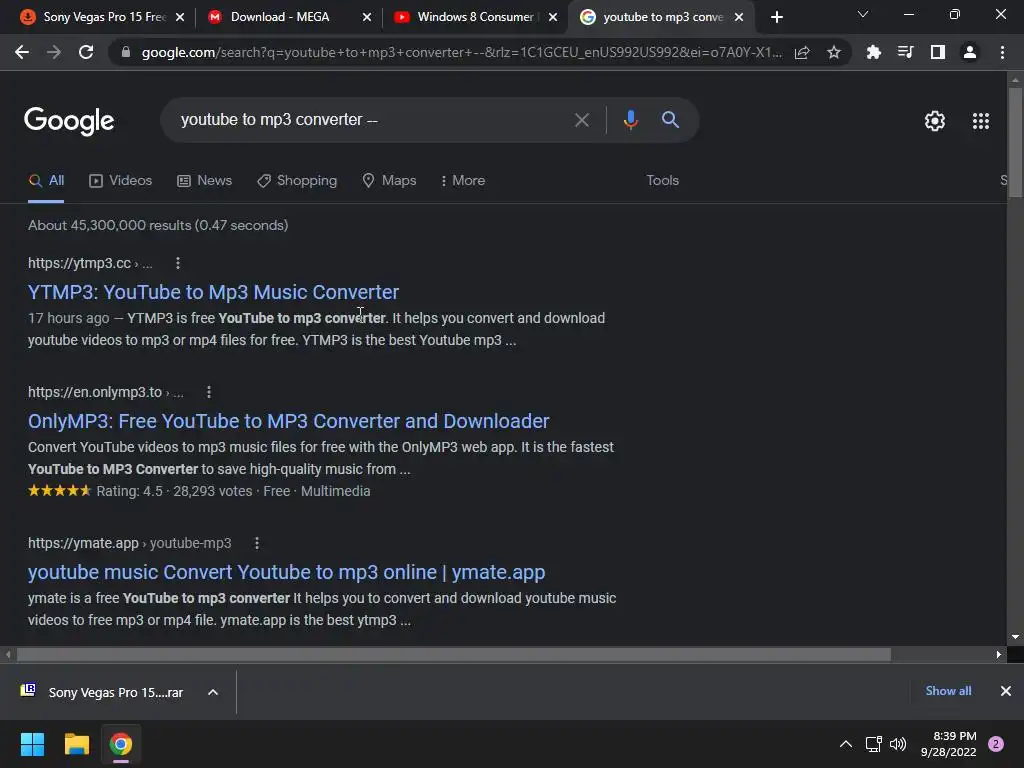1024x768 pixels.
Task: Click the forward navigation arrow
Action: [54, 52]
